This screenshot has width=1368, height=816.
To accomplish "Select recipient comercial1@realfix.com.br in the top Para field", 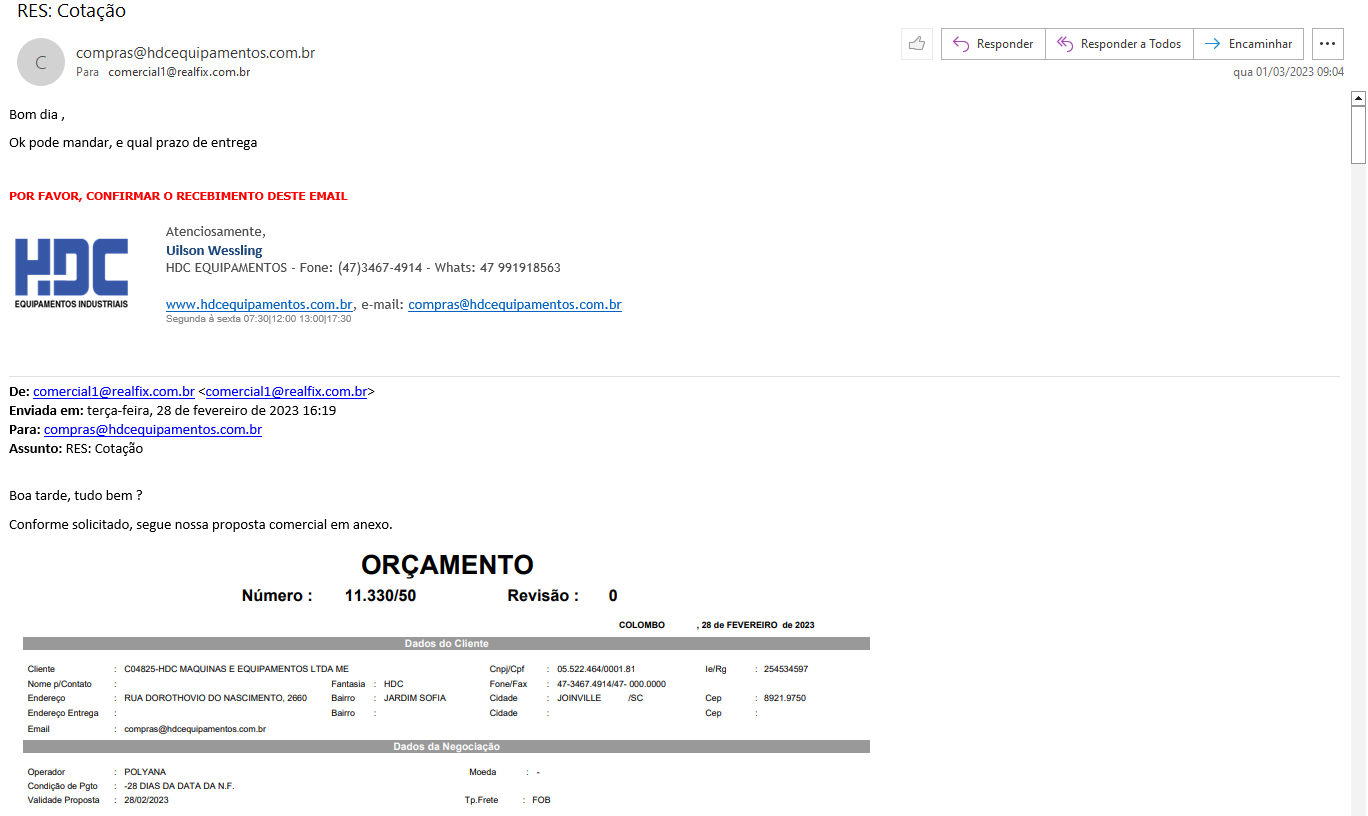I will [179, 72].
